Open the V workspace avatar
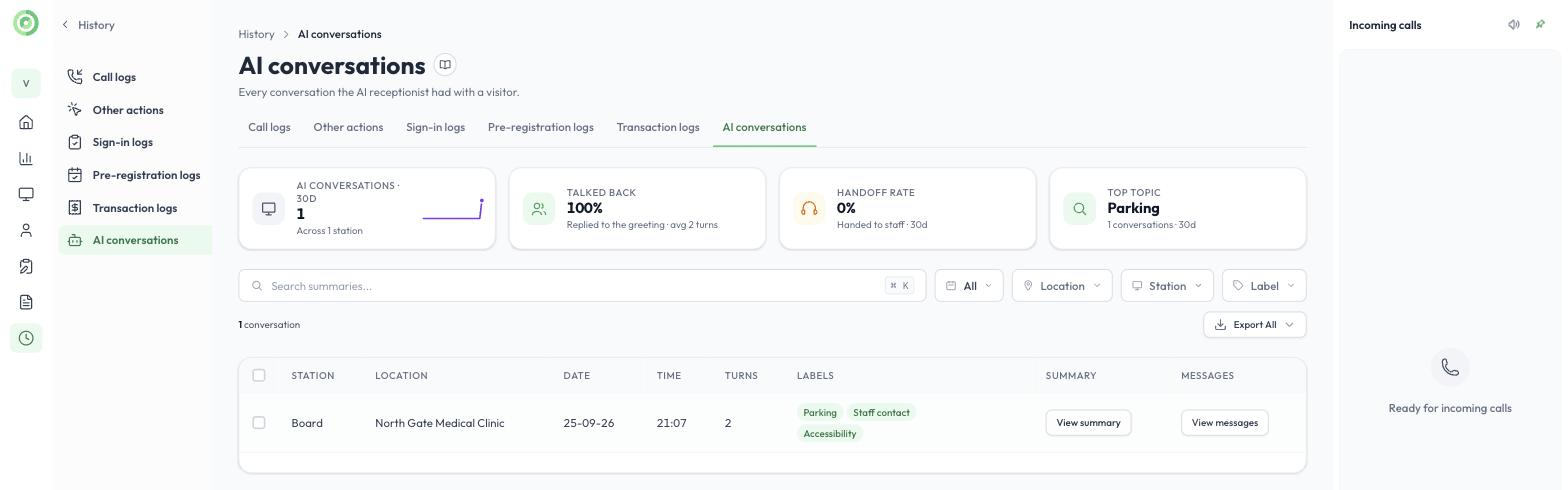The width and height of the screenshot is (1568, 490). (26, 84)
